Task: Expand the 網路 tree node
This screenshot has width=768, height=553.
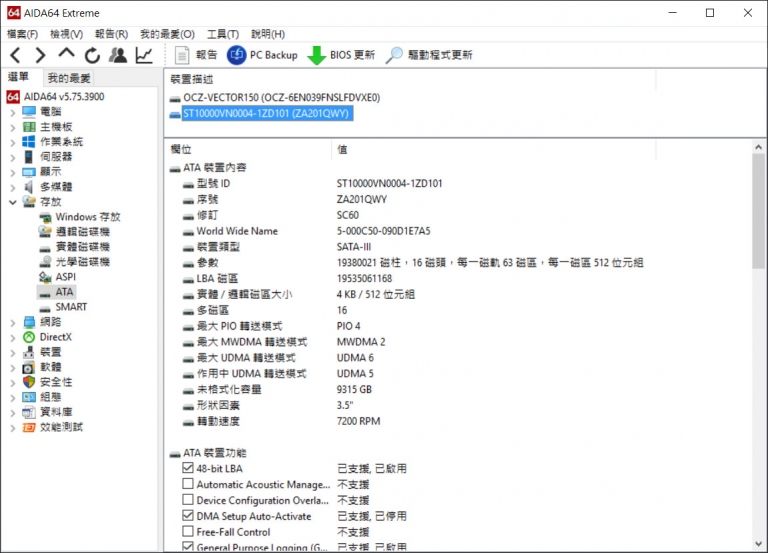Action: [13, 322]
